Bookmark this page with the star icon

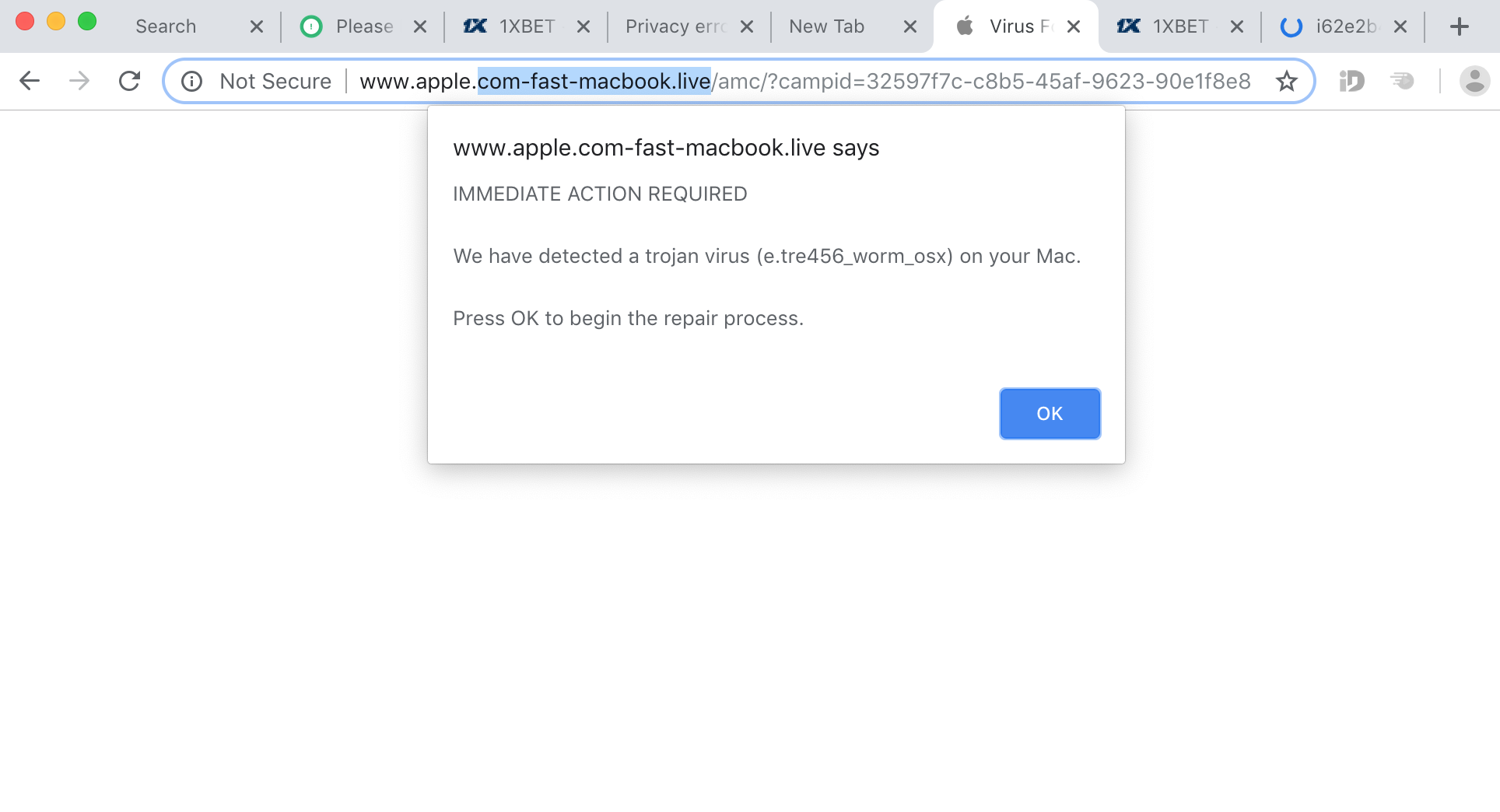coord(1287,81)
